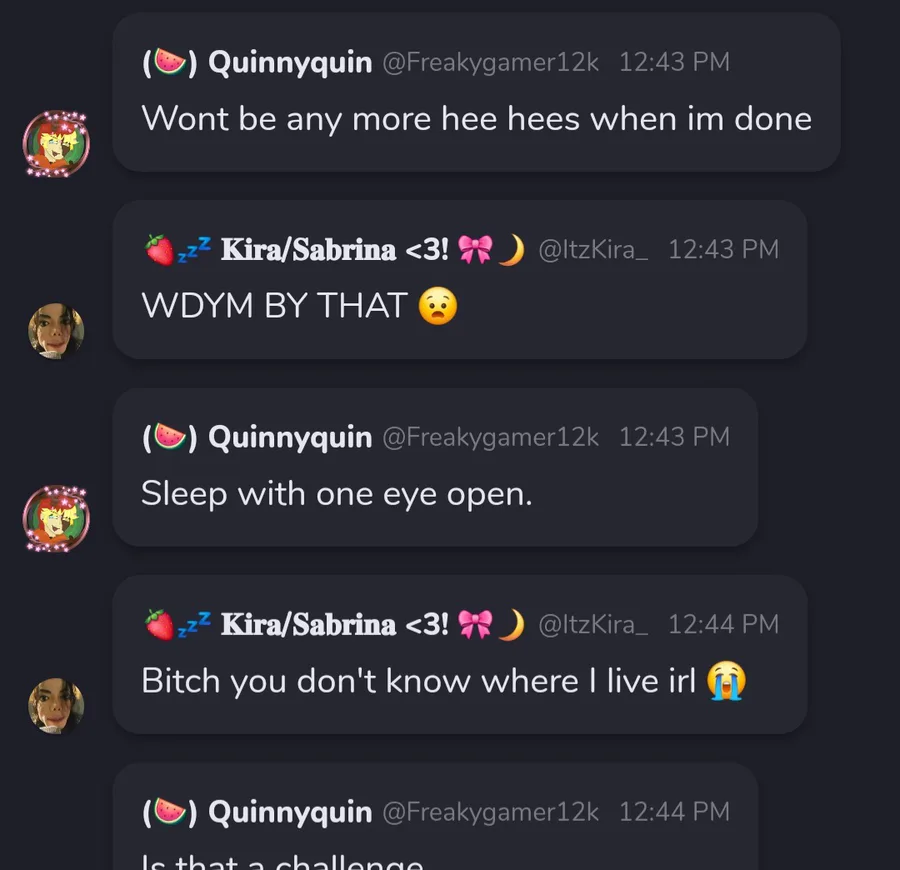The height and width of the screenshot is (870, 900).
Task: Open Quinnyquin's avatar beside 'hee hees' message
Action: 56,143
